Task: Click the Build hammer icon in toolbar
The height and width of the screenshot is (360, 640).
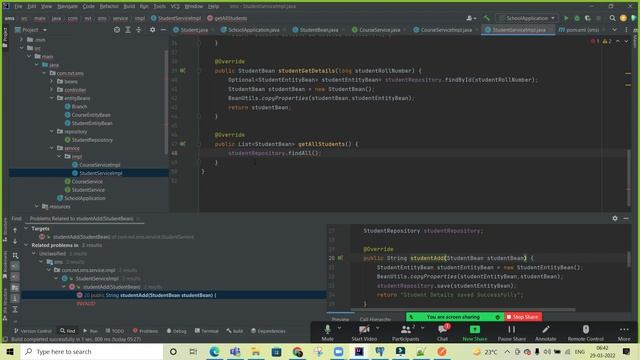Action: tap(487, 18)
